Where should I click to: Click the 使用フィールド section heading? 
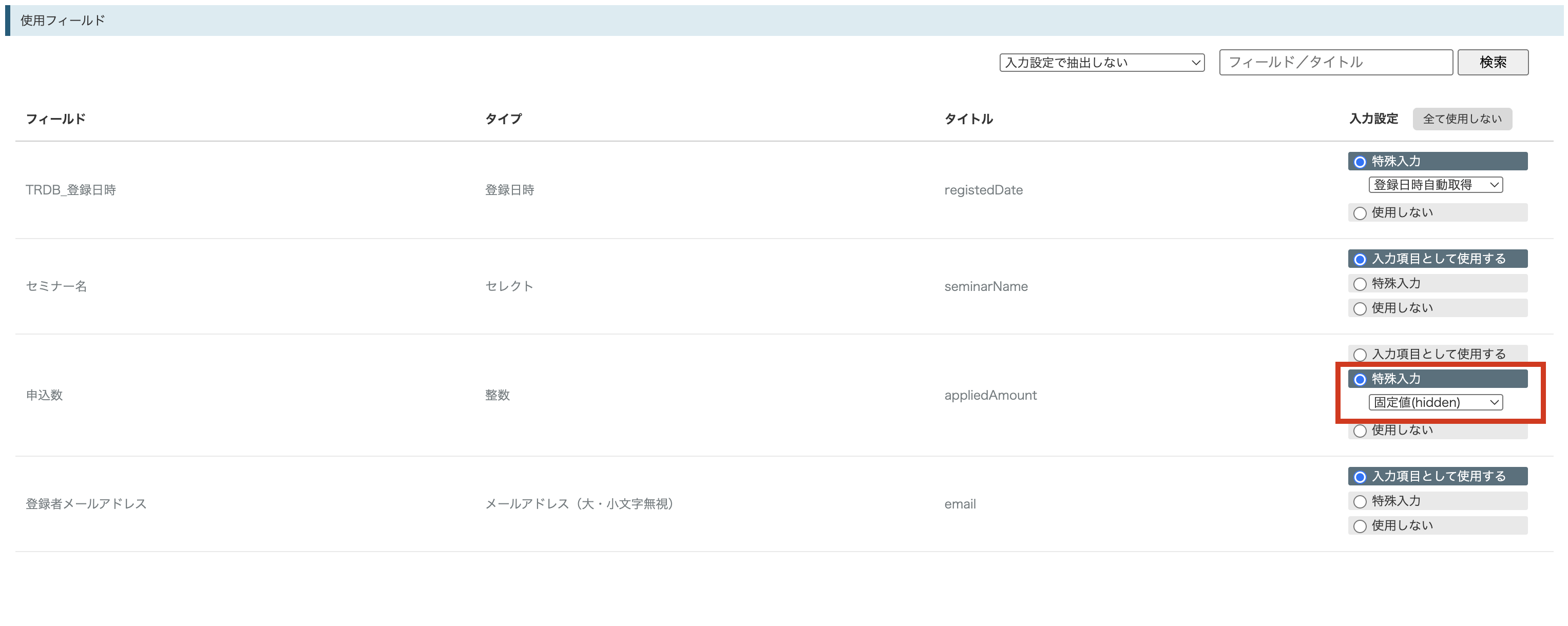63,20
